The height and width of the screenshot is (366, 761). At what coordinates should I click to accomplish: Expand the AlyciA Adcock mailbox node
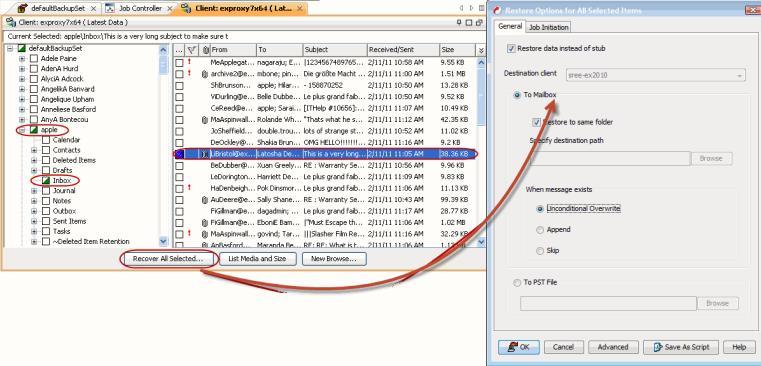(x=22, y=79)
